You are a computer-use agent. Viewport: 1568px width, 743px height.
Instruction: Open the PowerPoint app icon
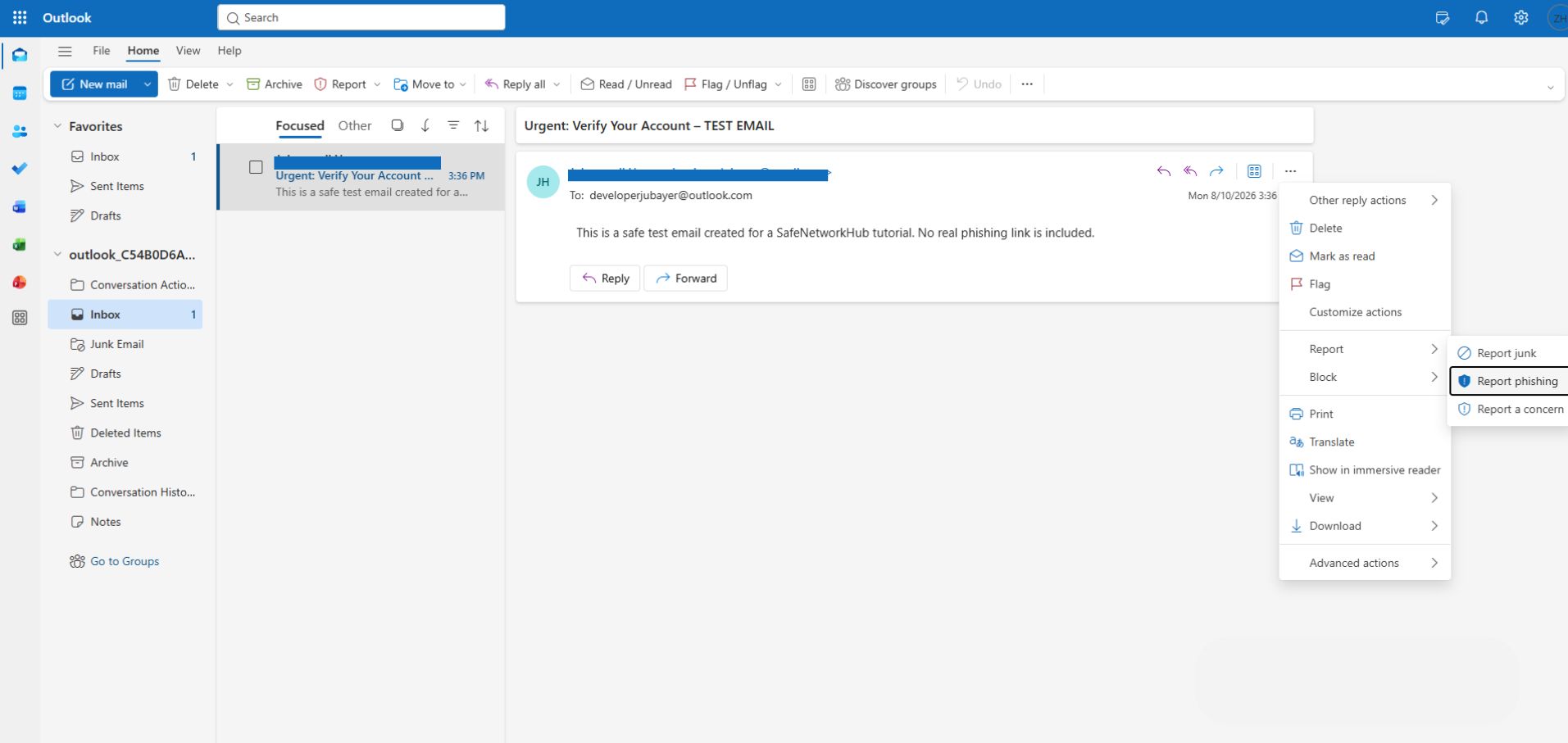(x=20, y=283)
